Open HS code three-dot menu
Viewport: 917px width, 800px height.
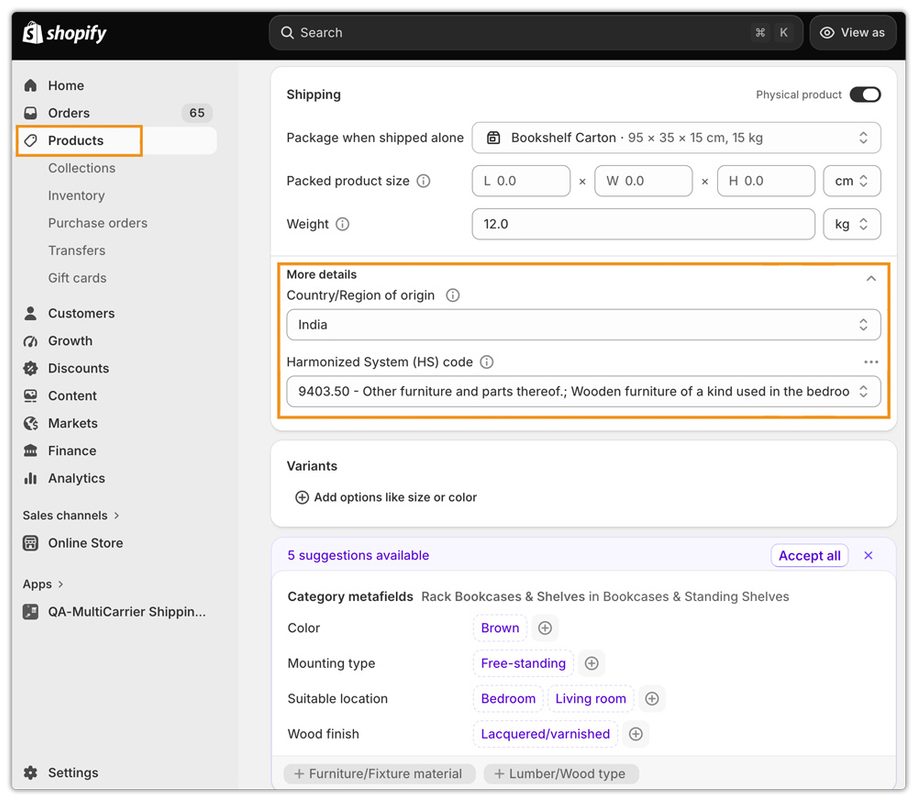click(x=871, y=362)
